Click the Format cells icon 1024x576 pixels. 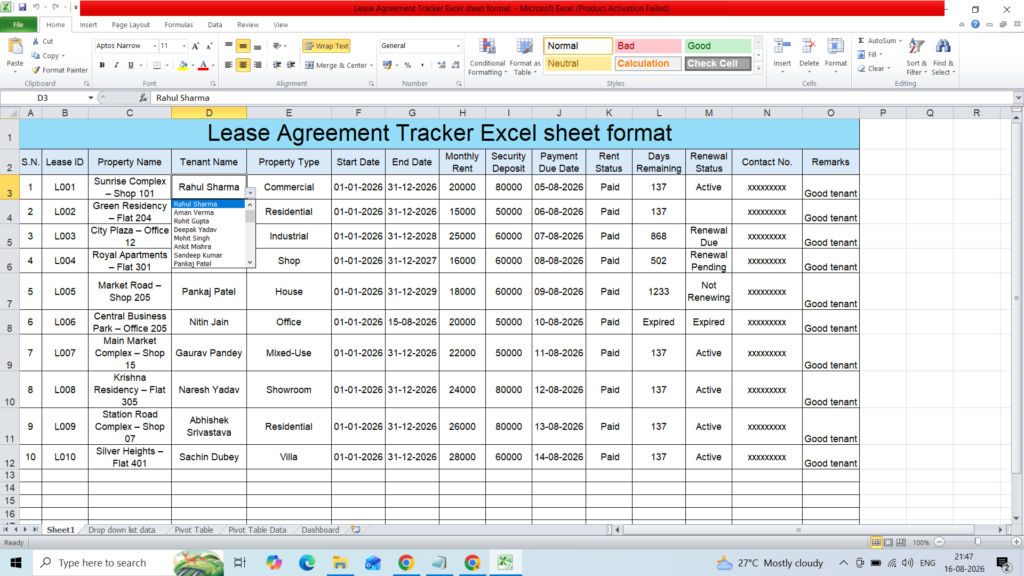click(835, 47)
